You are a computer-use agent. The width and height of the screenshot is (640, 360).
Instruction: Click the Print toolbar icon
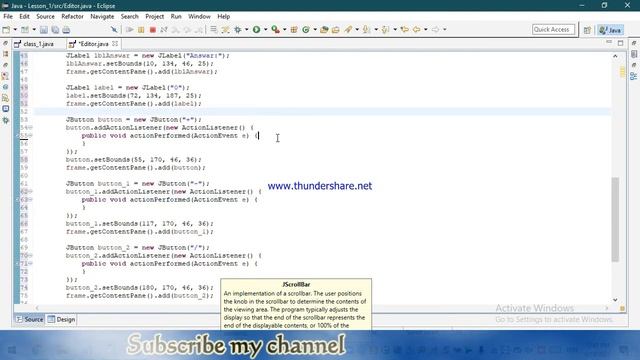coord(66,30)
